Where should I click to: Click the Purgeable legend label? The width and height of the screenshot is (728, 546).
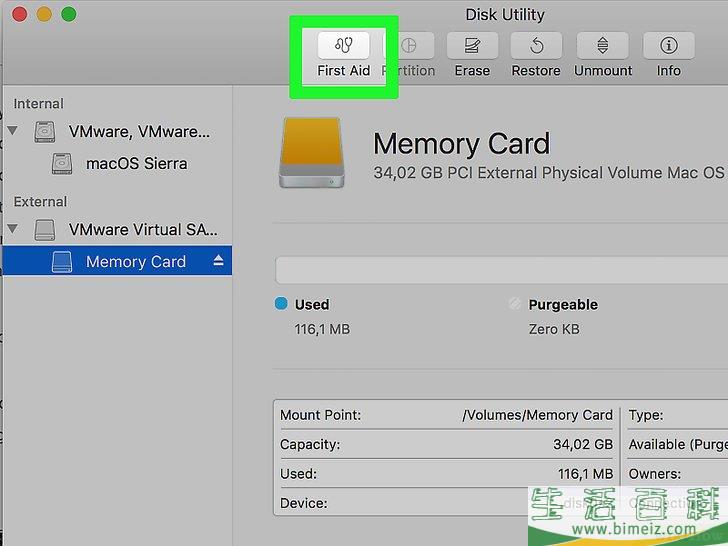coord(563,305)
